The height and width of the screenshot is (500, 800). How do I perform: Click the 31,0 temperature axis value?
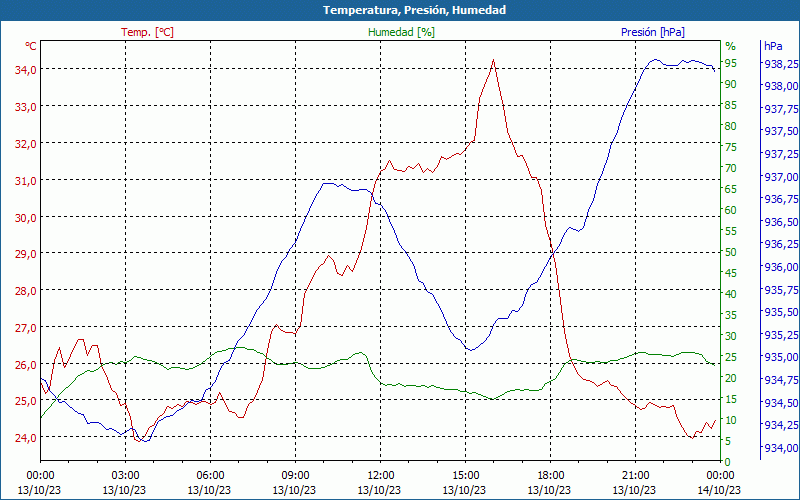click(26, 181)
